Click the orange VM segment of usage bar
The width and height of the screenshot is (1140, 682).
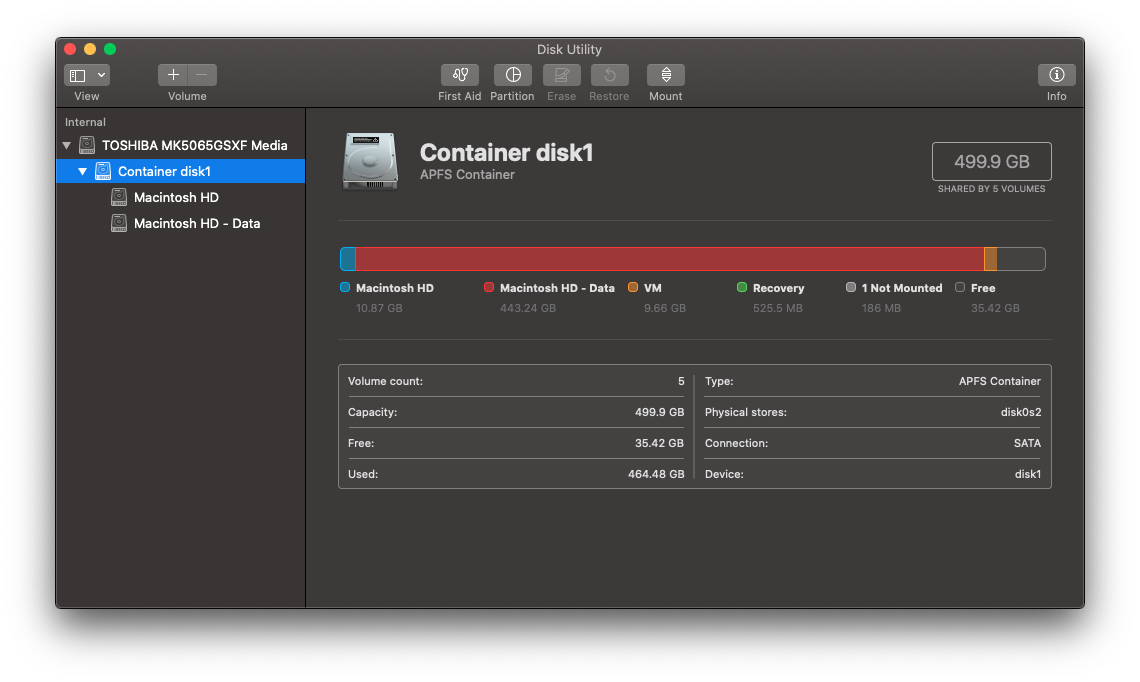[990, 259]
